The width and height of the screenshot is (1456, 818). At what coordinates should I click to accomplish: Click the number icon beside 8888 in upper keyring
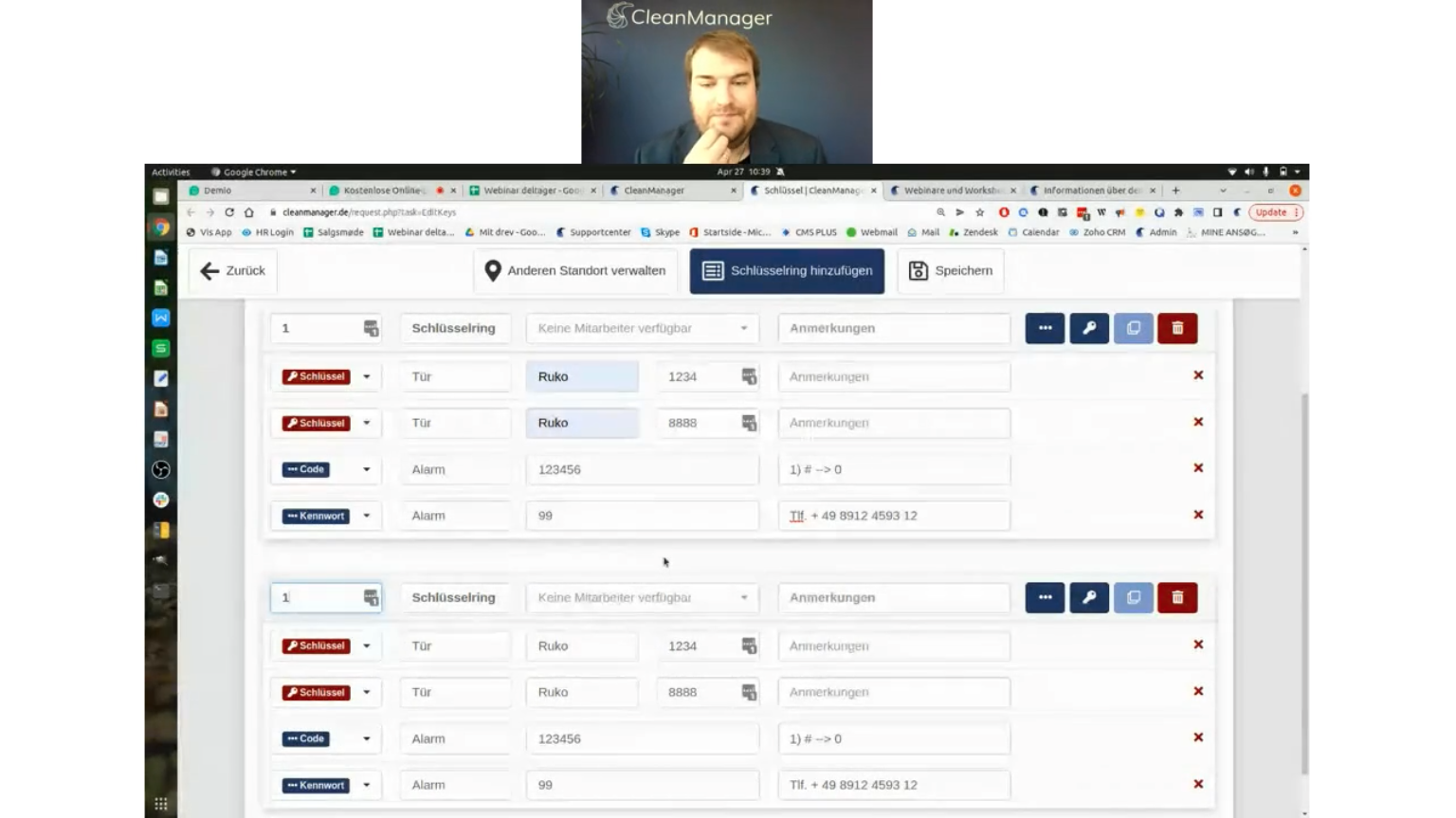749,423
